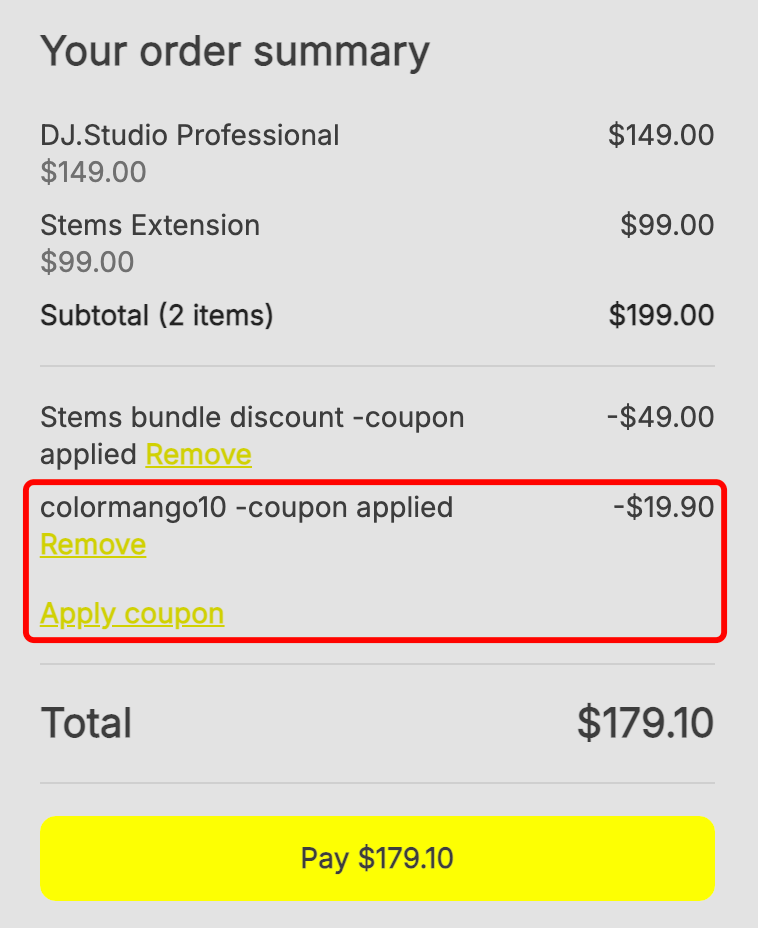Image resolution: width=758 pixels, height=928 pixels.
Task: Click the Stems bundle discount coupon text
Action: (x=252, y=417)
